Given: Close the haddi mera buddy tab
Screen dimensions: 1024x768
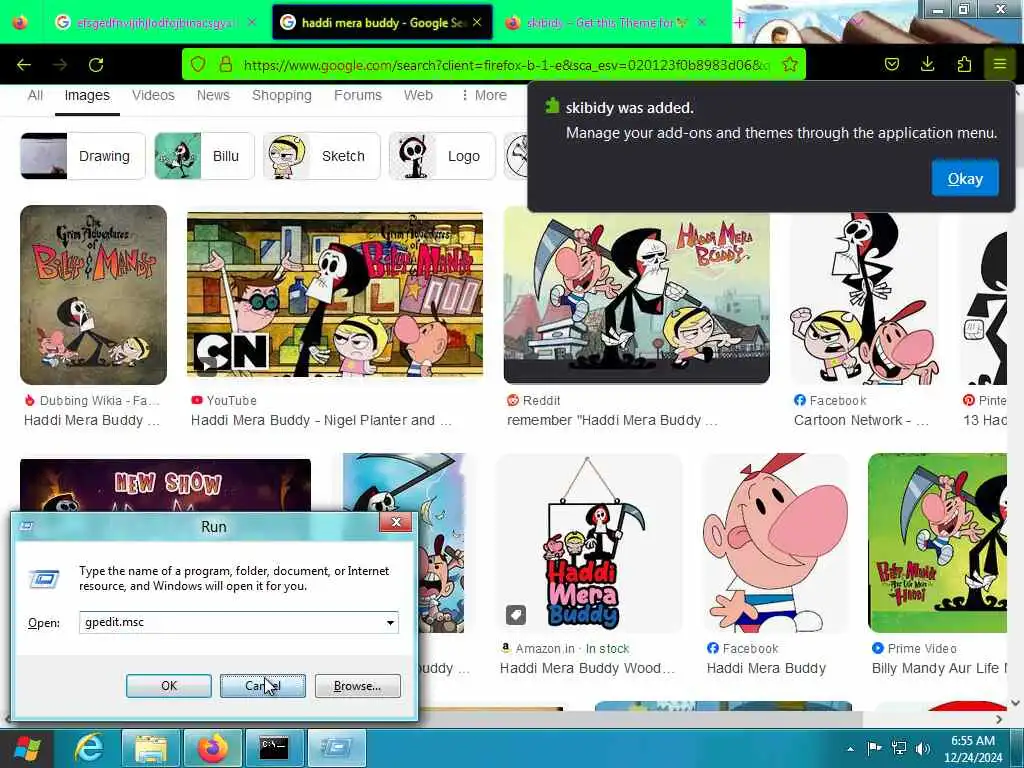Looking at the screenshot, I should pyautogui.click(x=477, y=22).
